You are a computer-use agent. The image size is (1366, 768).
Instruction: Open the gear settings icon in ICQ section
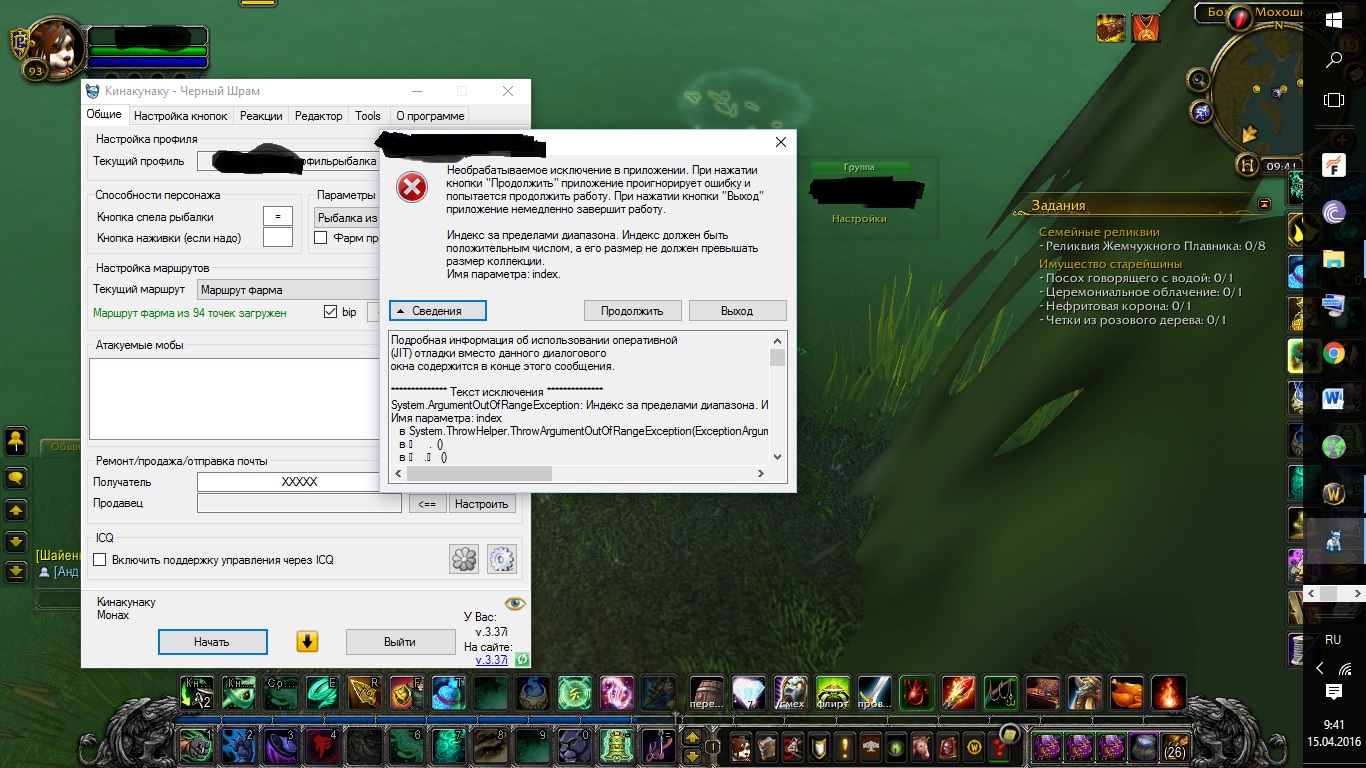tap(501, 559)
